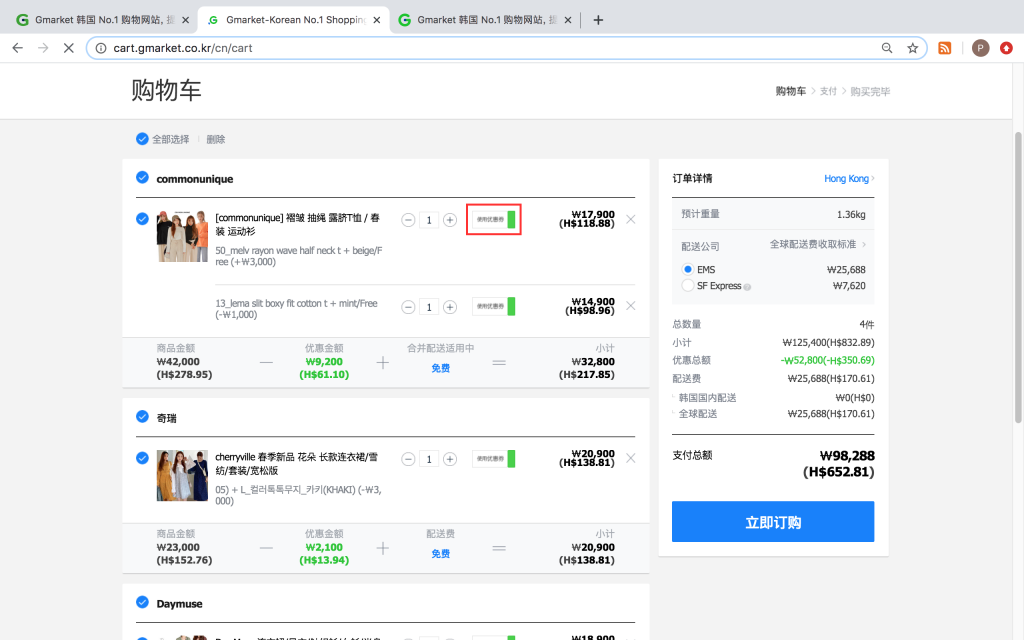Viewport: 1024px width, 640px height.
Task: Open cherryville dress thumbnail image
Action: pos(182,475)
